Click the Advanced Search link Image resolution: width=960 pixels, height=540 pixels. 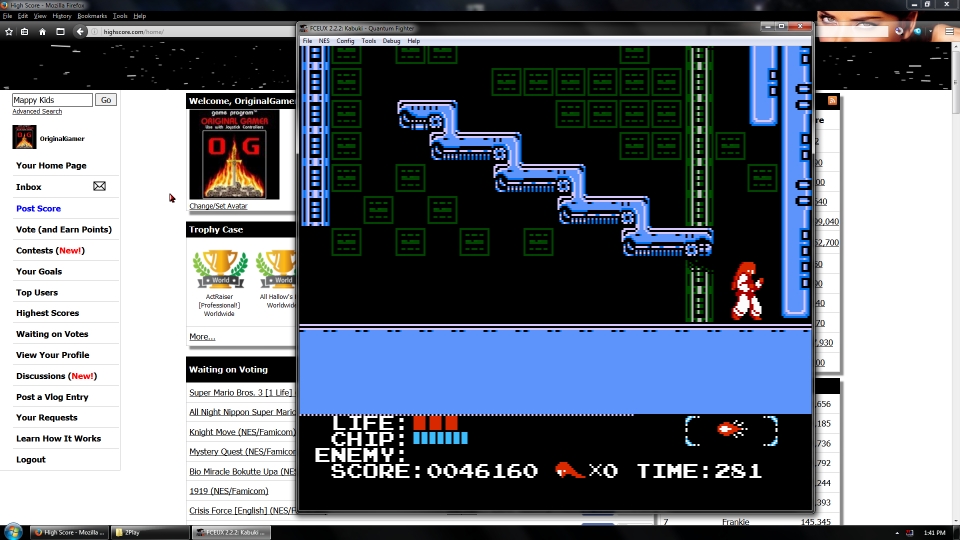pos(37,112)
